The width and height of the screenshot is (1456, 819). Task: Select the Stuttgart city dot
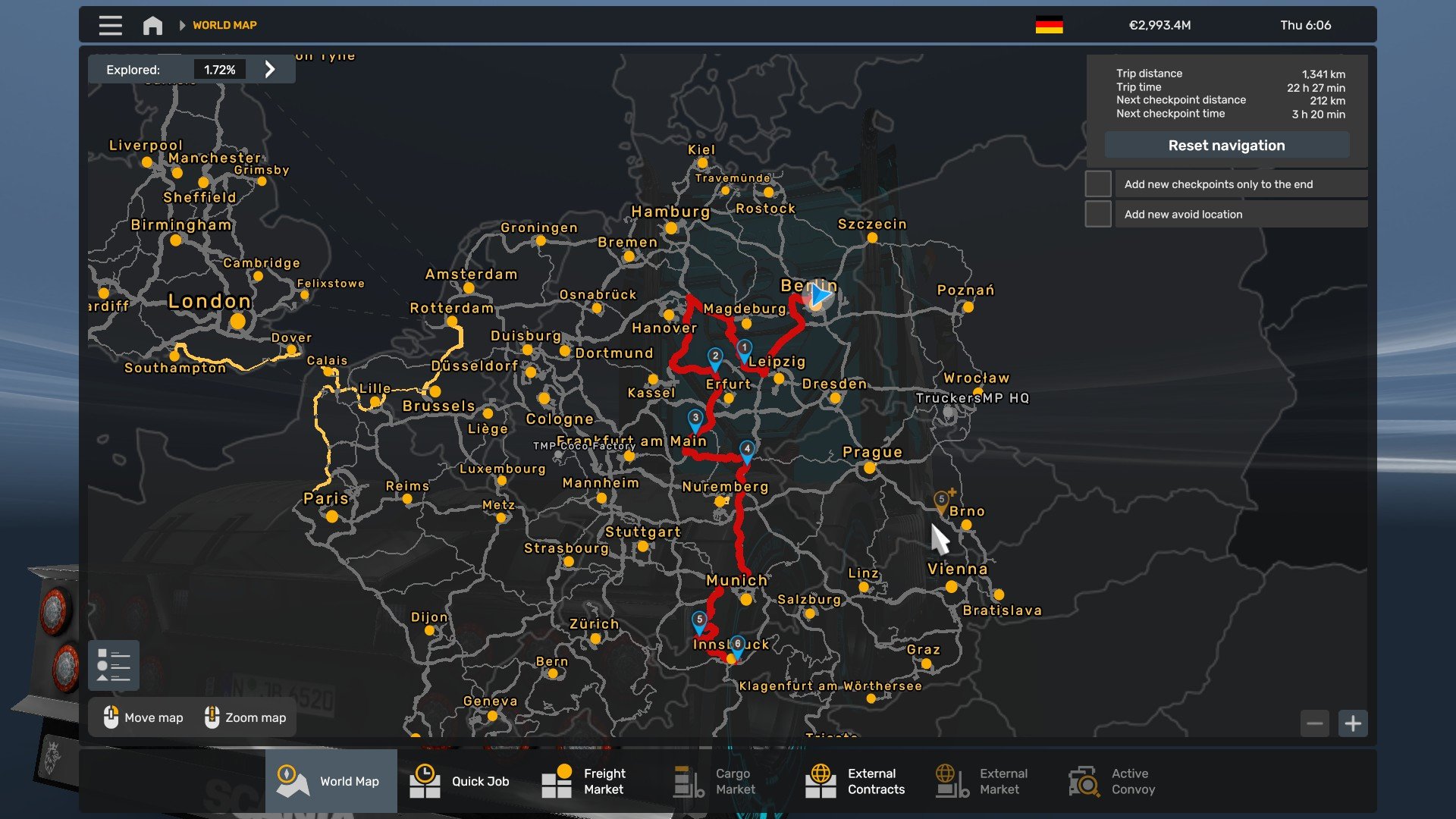tap(643, 546)
